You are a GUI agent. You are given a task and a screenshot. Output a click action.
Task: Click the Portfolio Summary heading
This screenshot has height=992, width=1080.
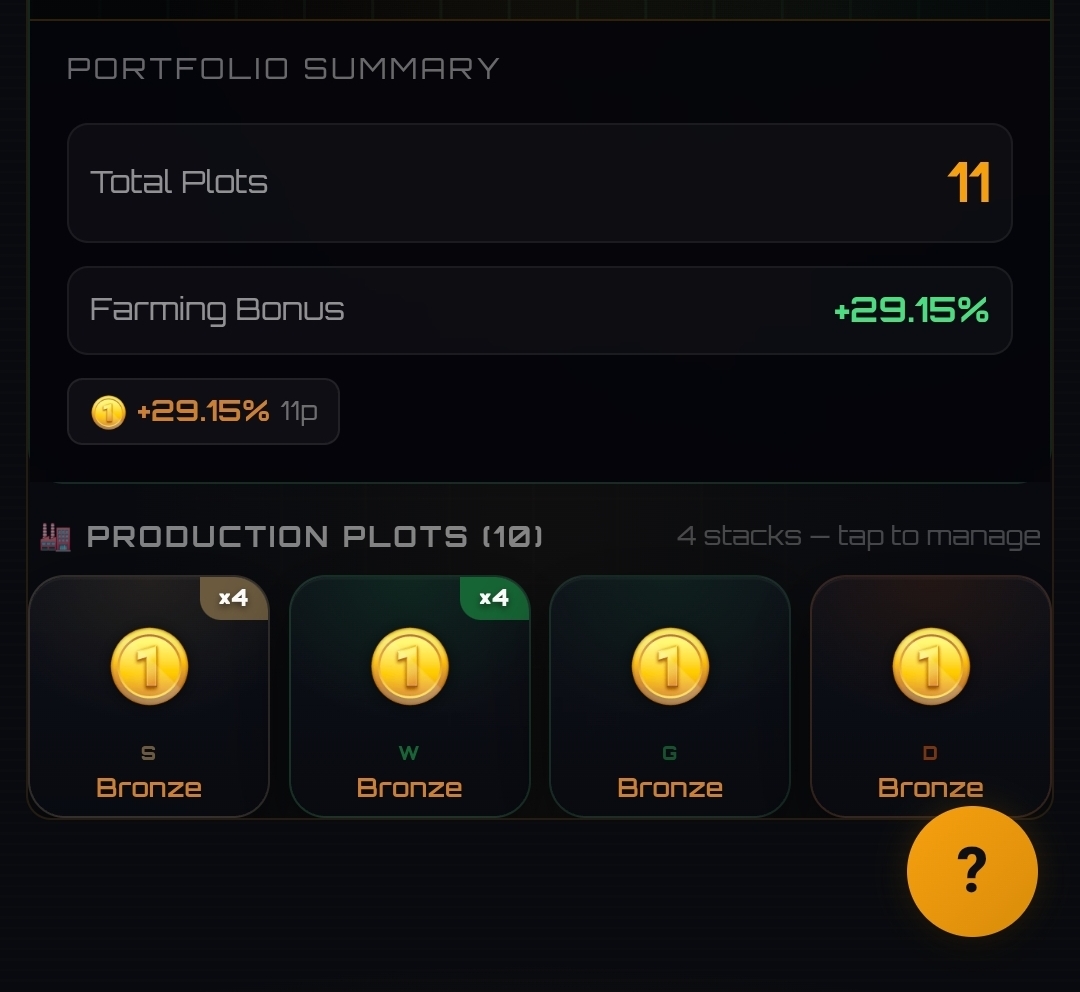click(283, 68)
